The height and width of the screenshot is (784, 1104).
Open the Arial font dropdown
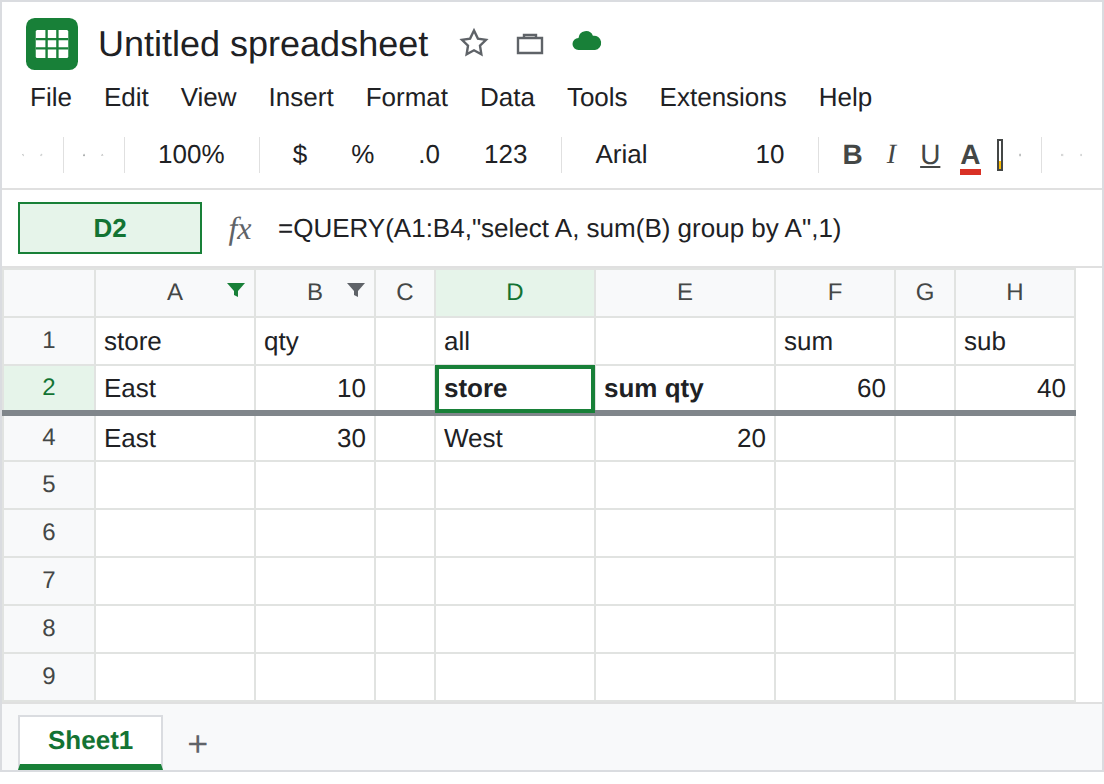621,154
